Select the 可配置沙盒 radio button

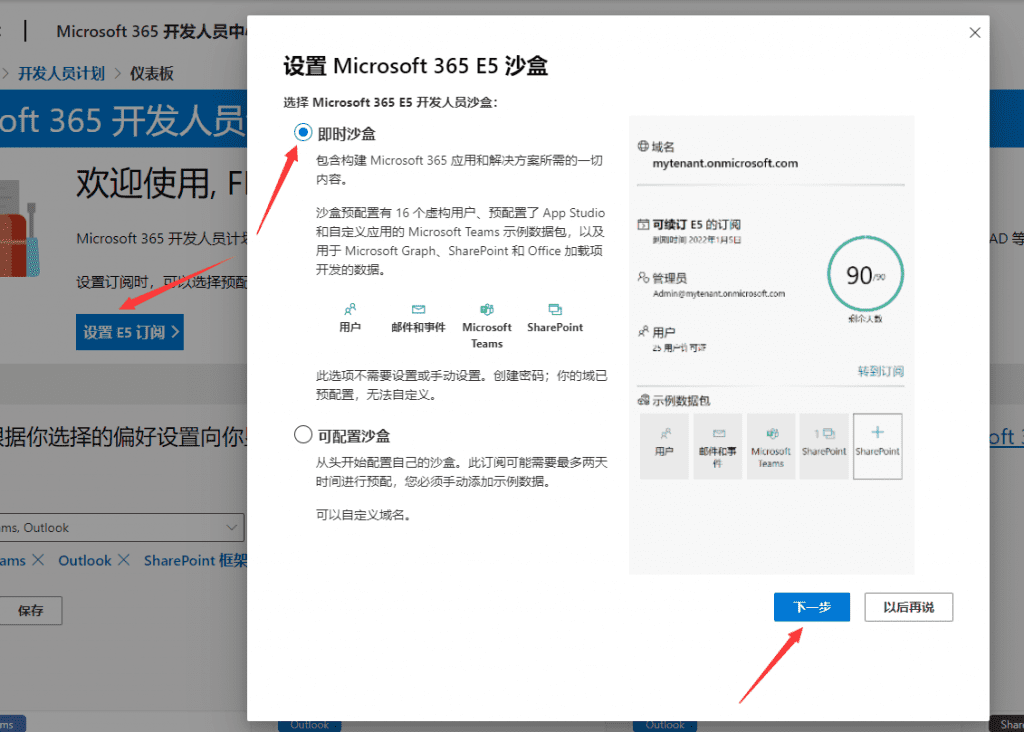[x=303, y=435]
